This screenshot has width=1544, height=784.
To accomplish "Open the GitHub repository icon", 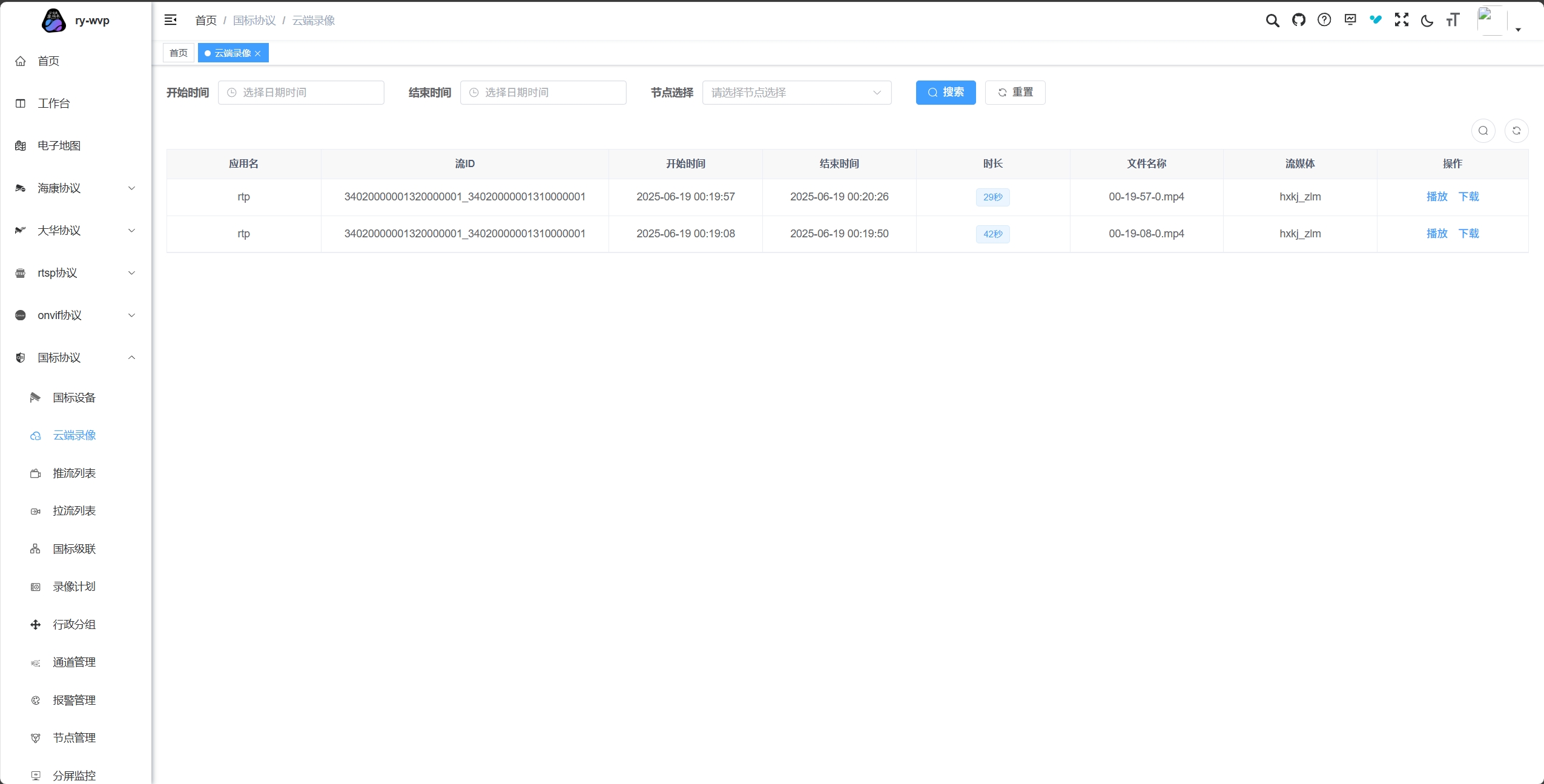I will (1298, 20).
